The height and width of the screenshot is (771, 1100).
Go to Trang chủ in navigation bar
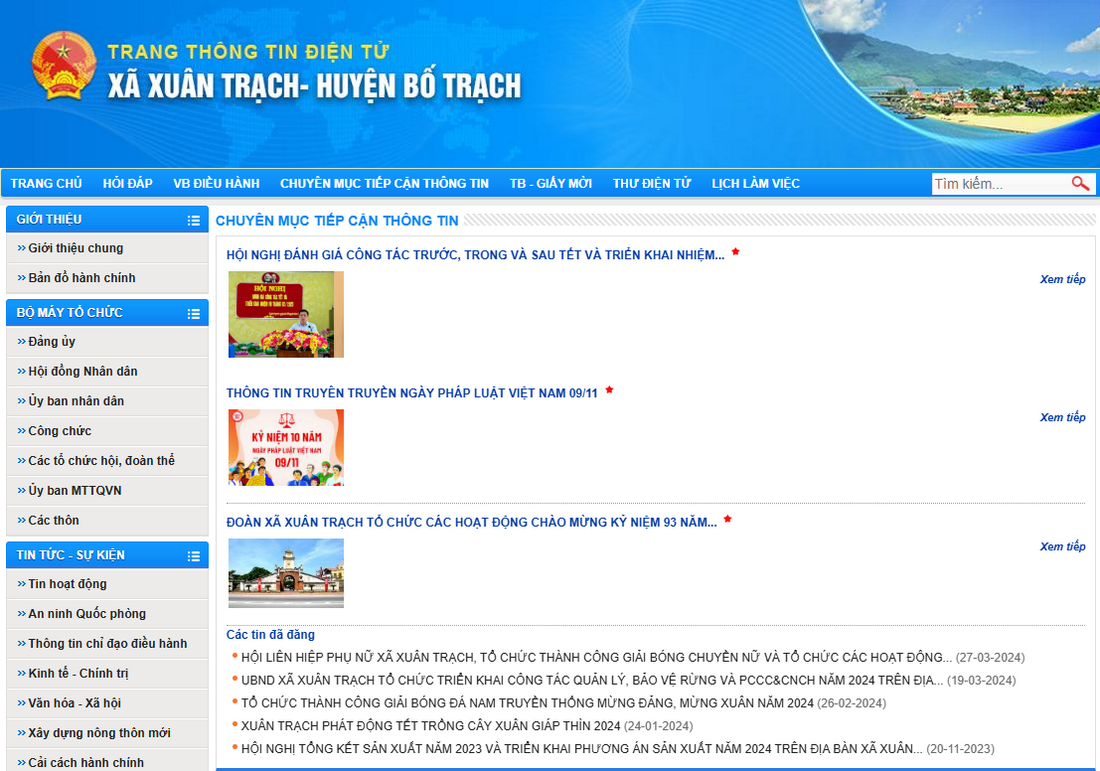pos(46,184)
